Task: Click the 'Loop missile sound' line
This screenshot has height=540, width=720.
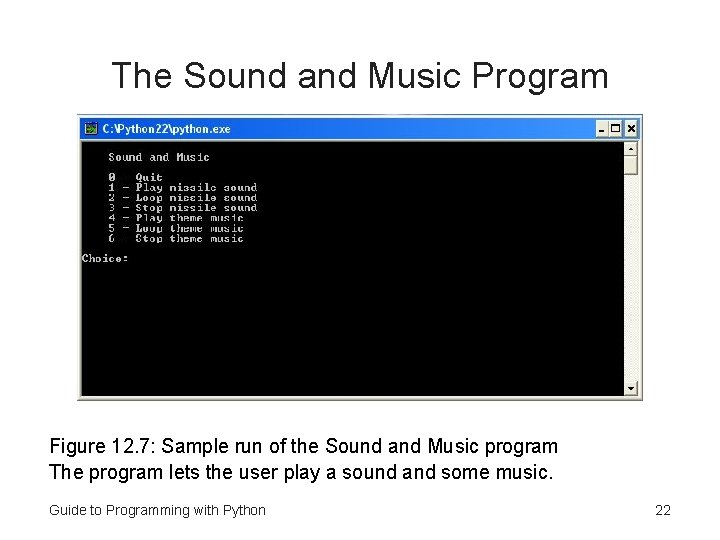Action: pos(183,197)
